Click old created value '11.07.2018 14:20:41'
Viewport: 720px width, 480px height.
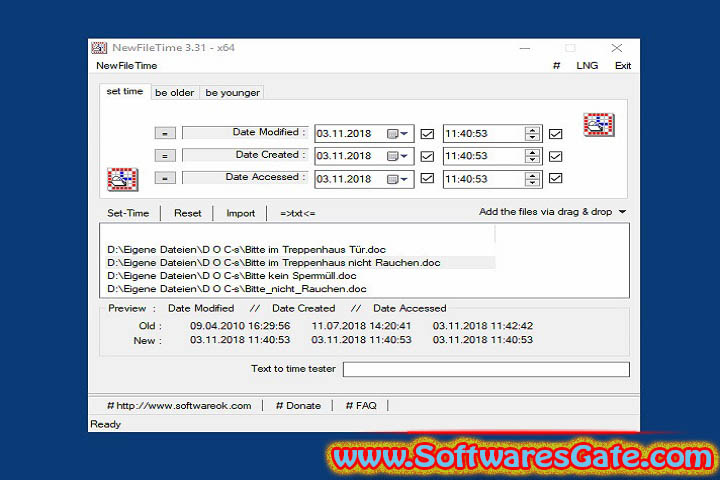point(361,326)
